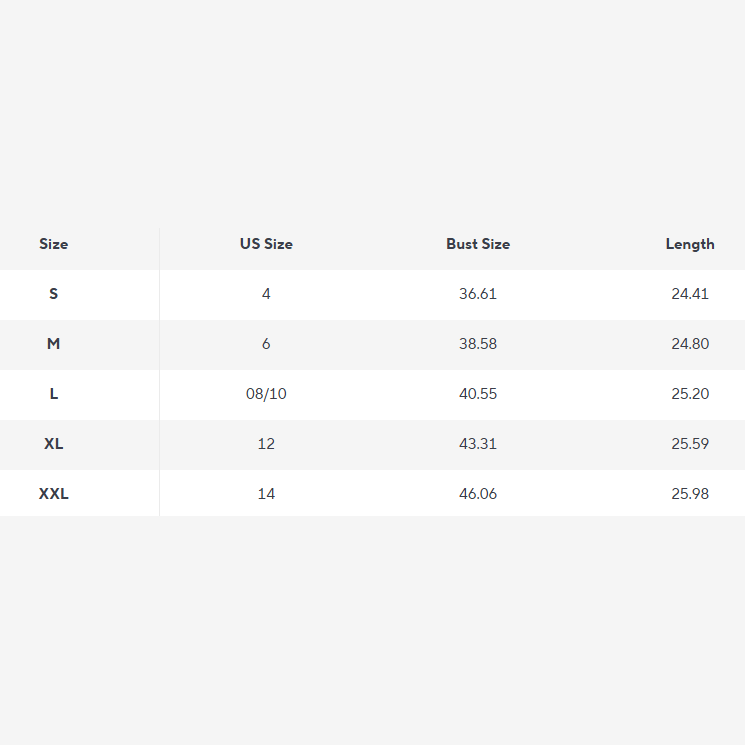
Task: Click US size value 08/10
Action: 266,394
